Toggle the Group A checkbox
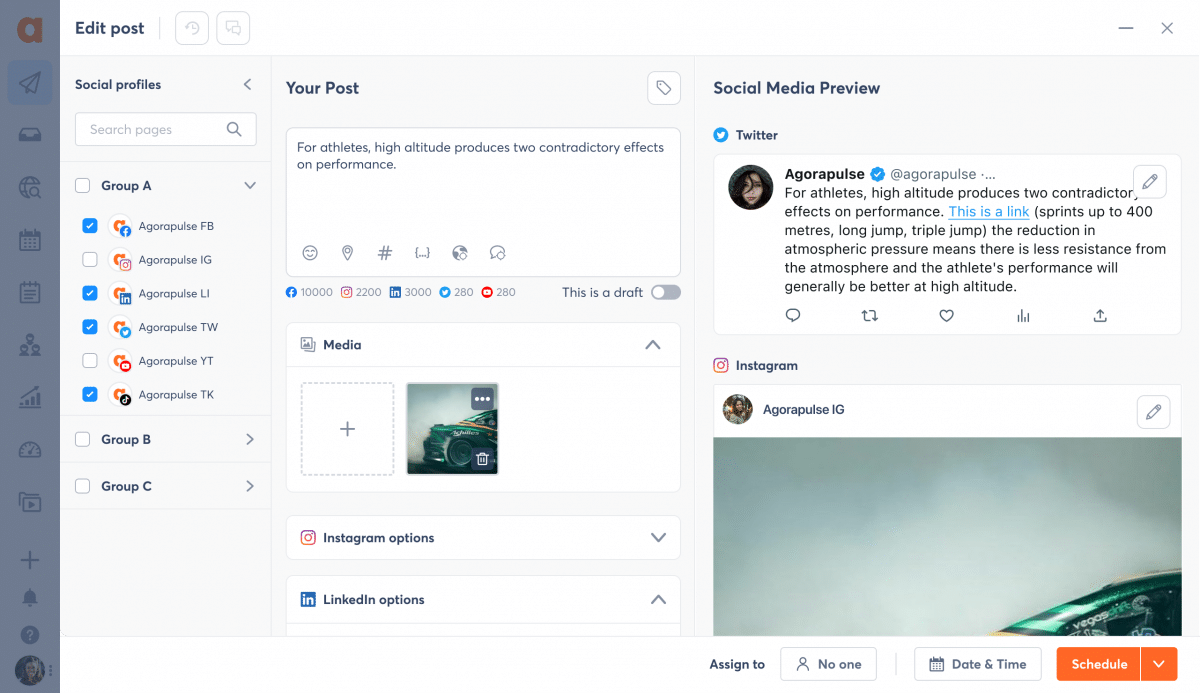Viewport: 1200px width, 693px height. pyautogui.click(x=83, y=185)
